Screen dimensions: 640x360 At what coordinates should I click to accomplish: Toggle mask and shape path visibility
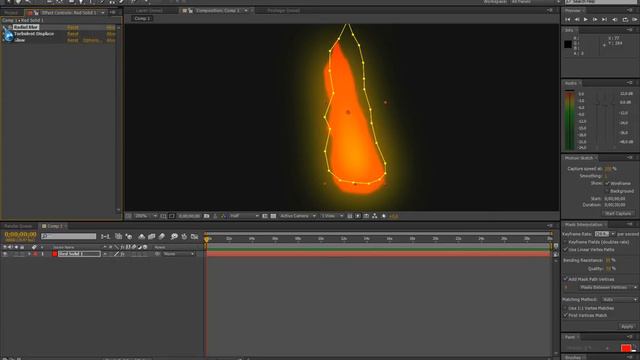coord(171,216)
